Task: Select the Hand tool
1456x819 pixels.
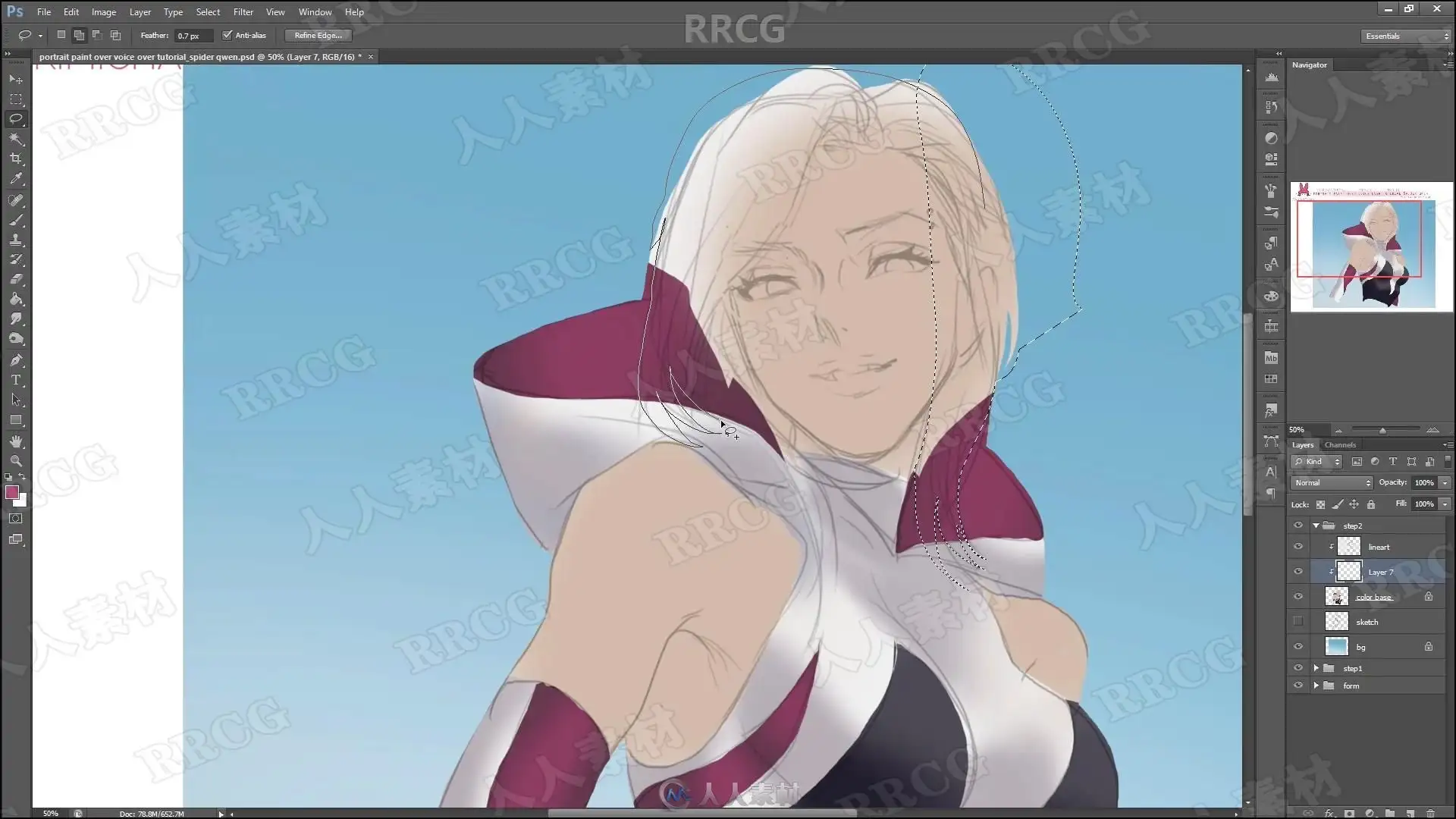Action: point(16,441)
